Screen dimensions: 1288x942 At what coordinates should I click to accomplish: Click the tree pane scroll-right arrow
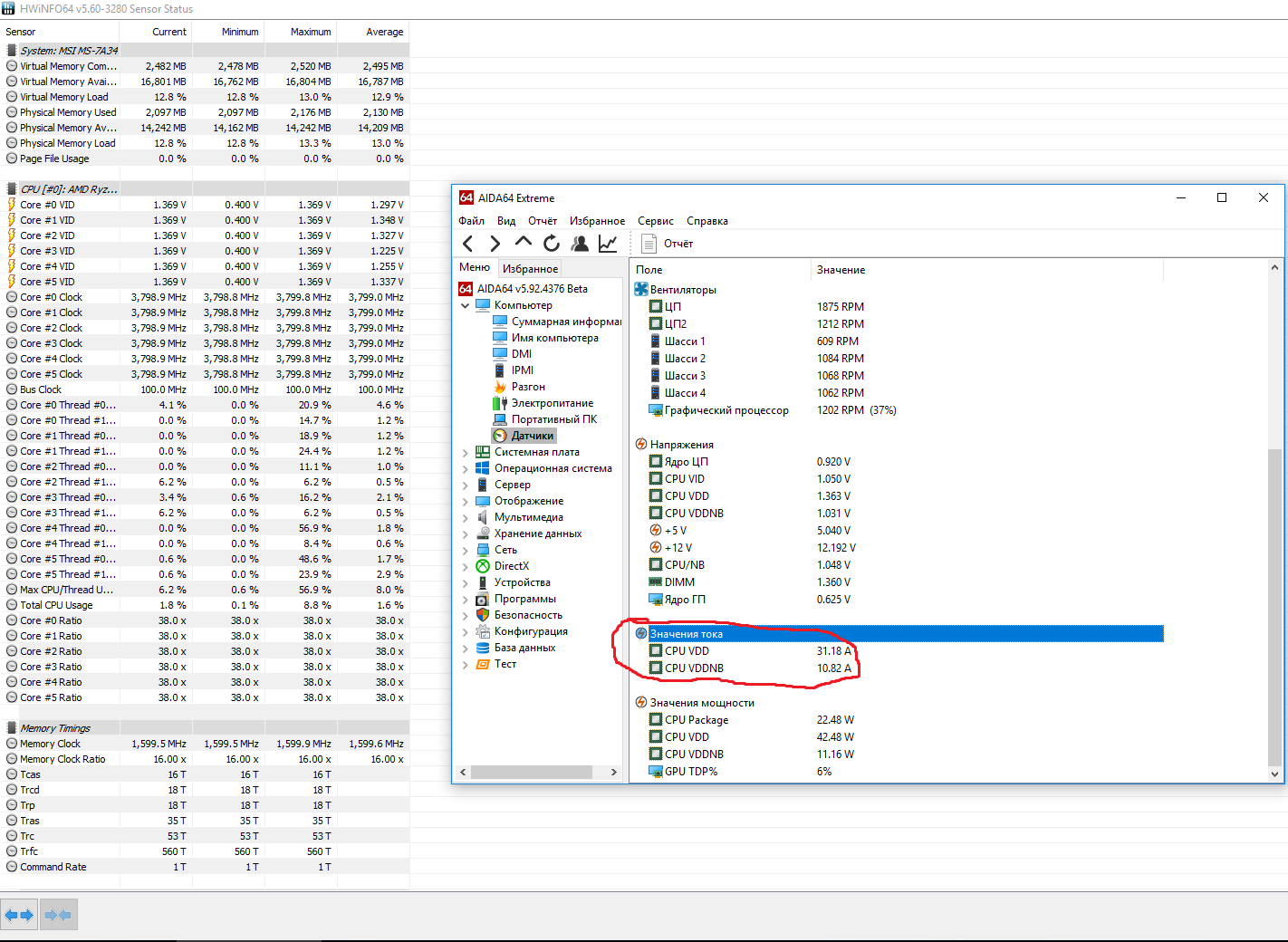pyautogui.click(x=614, y=773)
